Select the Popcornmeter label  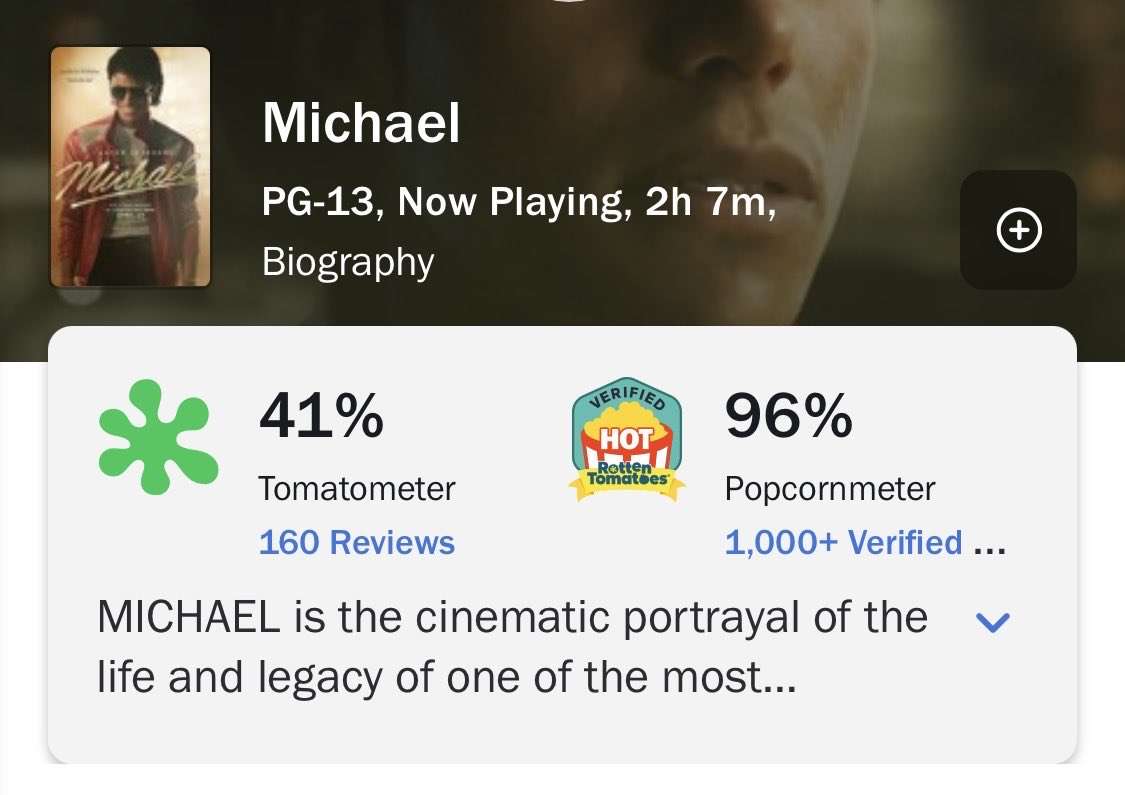coord(829,488)
